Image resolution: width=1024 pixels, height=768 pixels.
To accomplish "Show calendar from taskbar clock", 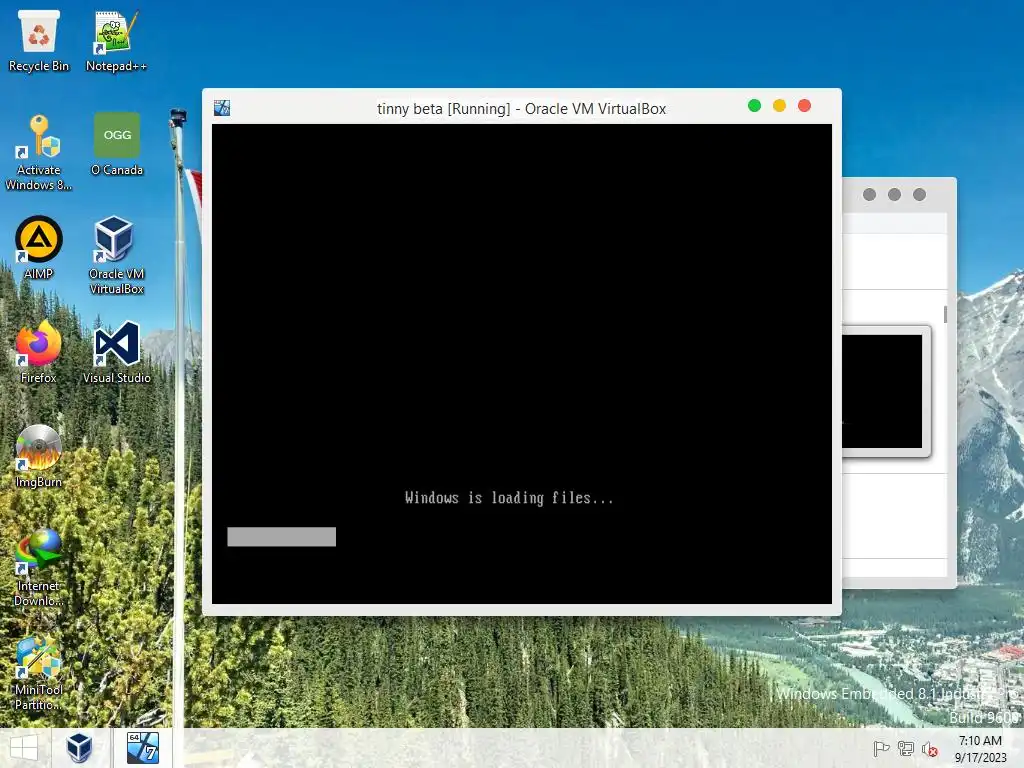I will click(x=980, y=748).
